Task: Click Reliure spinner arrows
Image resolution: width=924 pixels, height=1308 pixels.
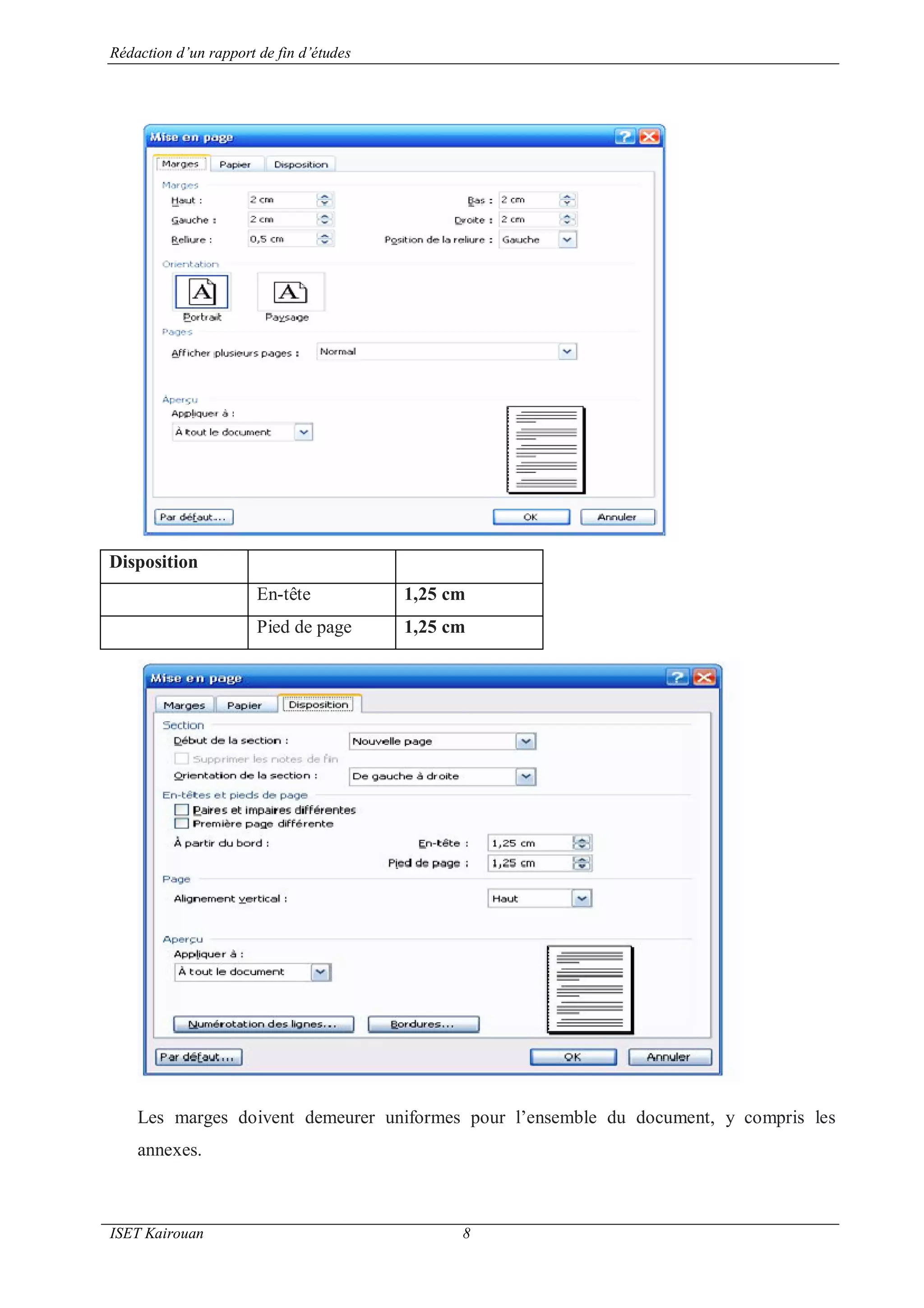Action: [324, 239]
